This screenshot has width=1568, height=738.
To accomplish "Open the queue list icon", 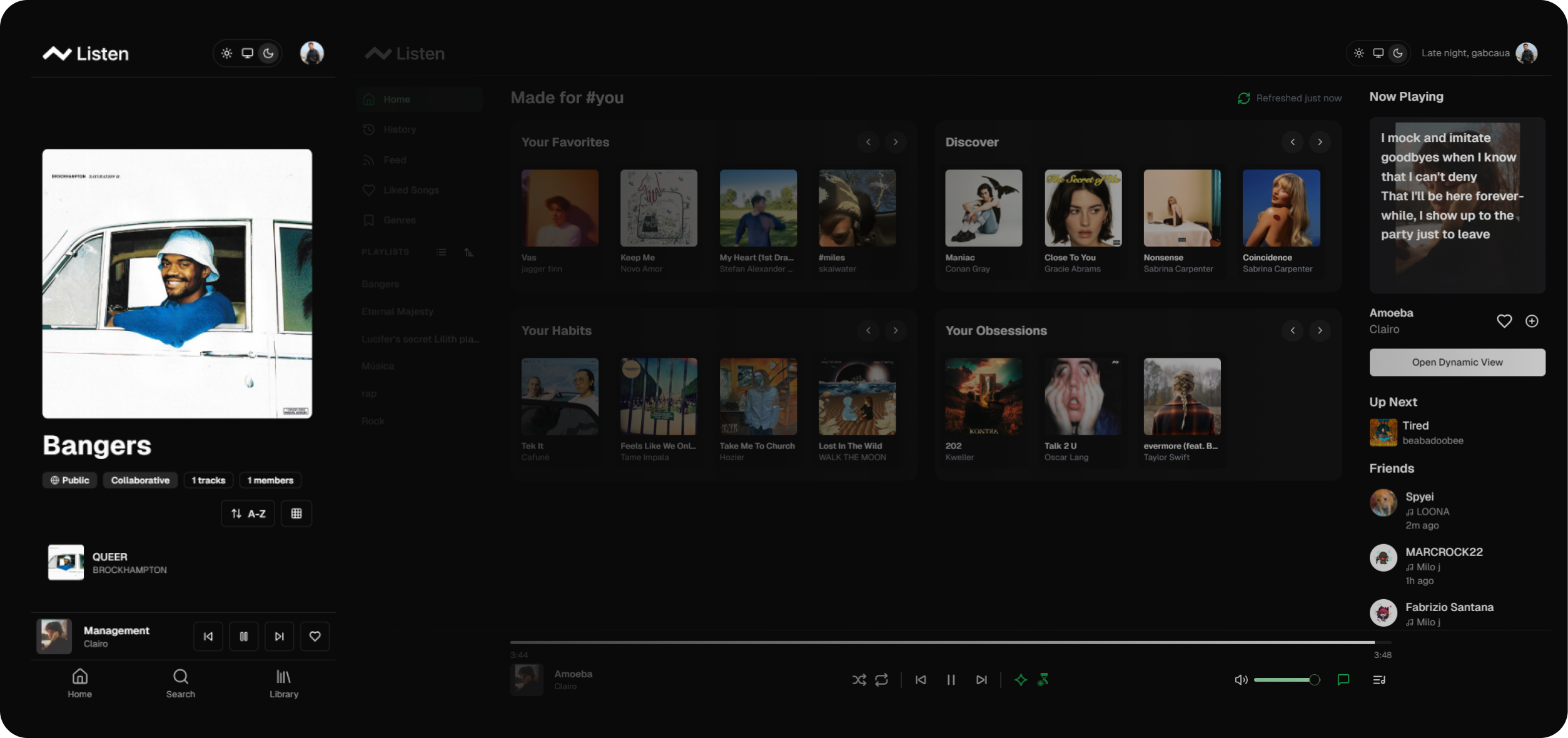I will pos(1378,680).
